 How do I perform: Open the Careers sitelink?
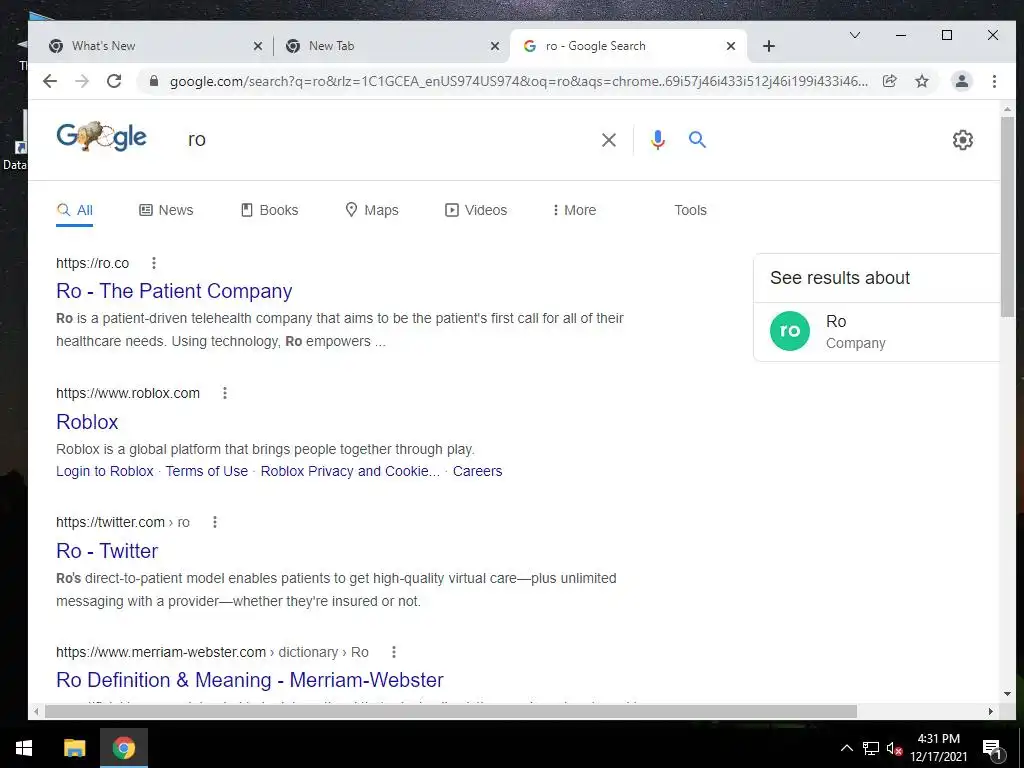(477, 472)
